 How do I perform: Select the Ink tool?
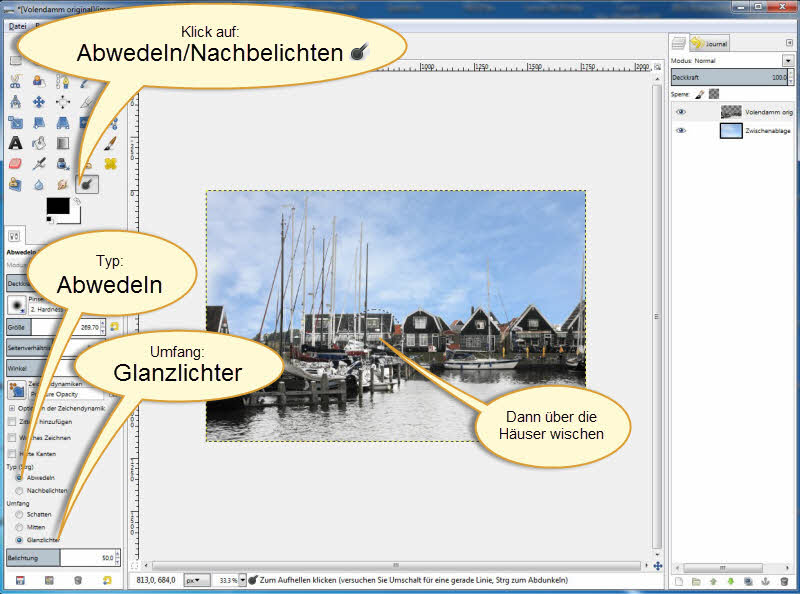click(63, 164)
